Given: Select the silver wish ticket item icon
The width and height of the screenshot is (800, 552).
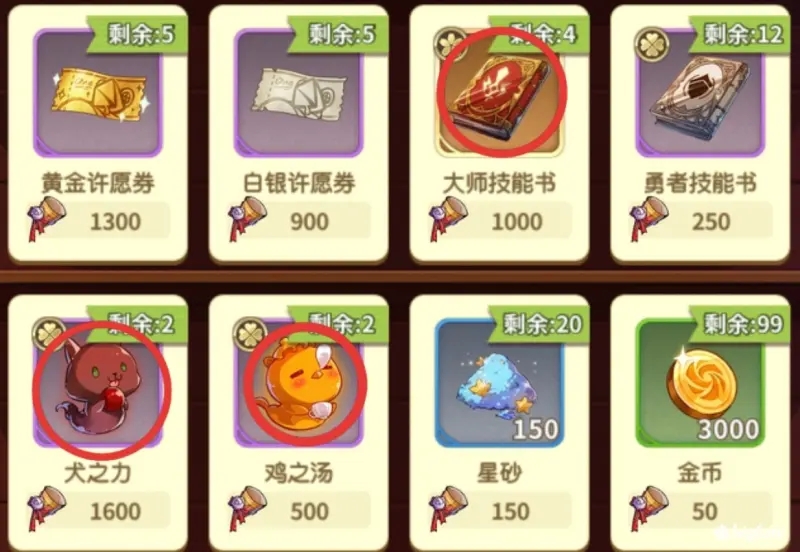Looking at the screenshot, I should [298, 93].
